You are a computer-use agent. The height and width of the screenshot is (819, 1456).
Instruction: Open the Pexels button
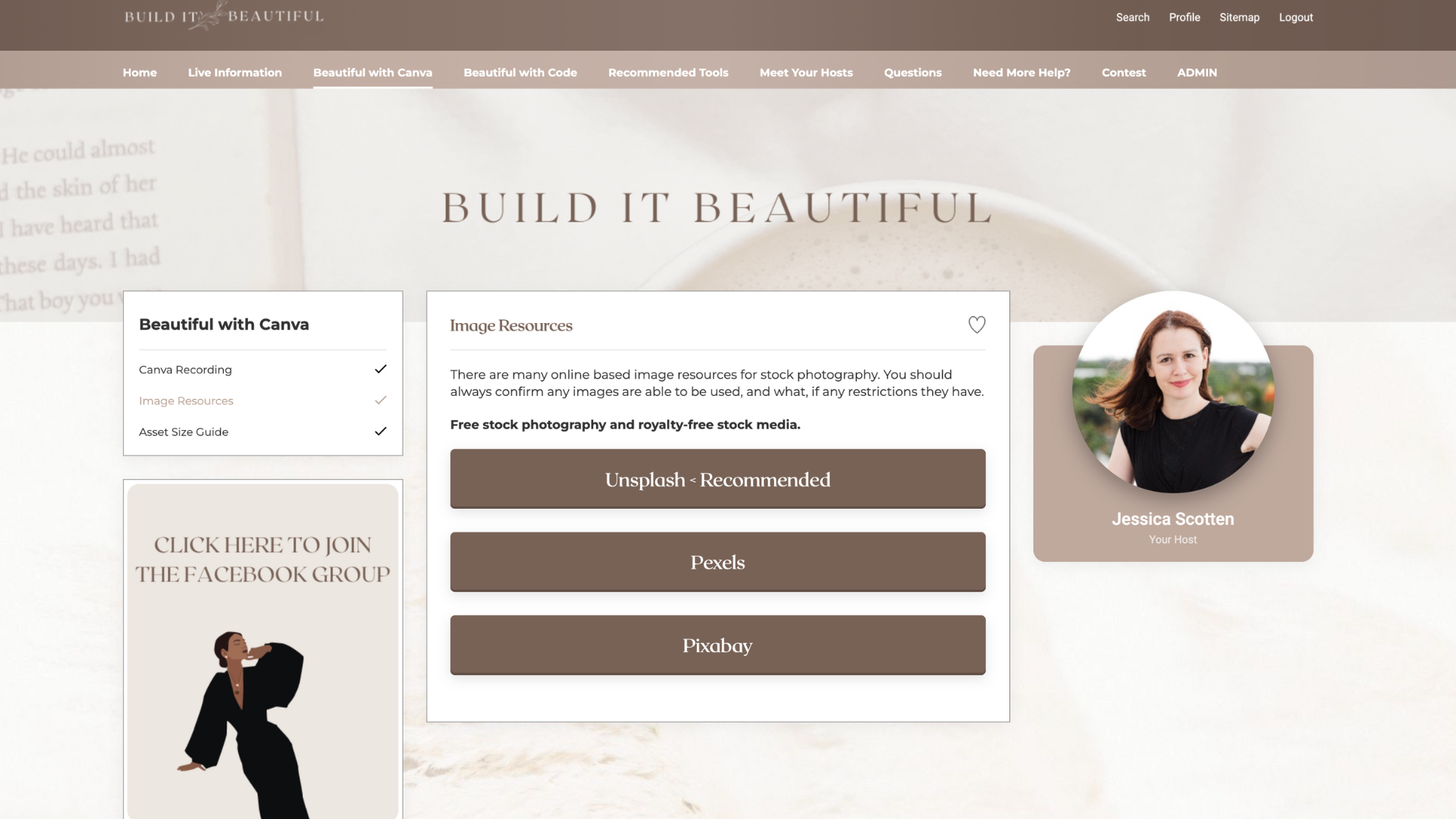pos(717,562)
